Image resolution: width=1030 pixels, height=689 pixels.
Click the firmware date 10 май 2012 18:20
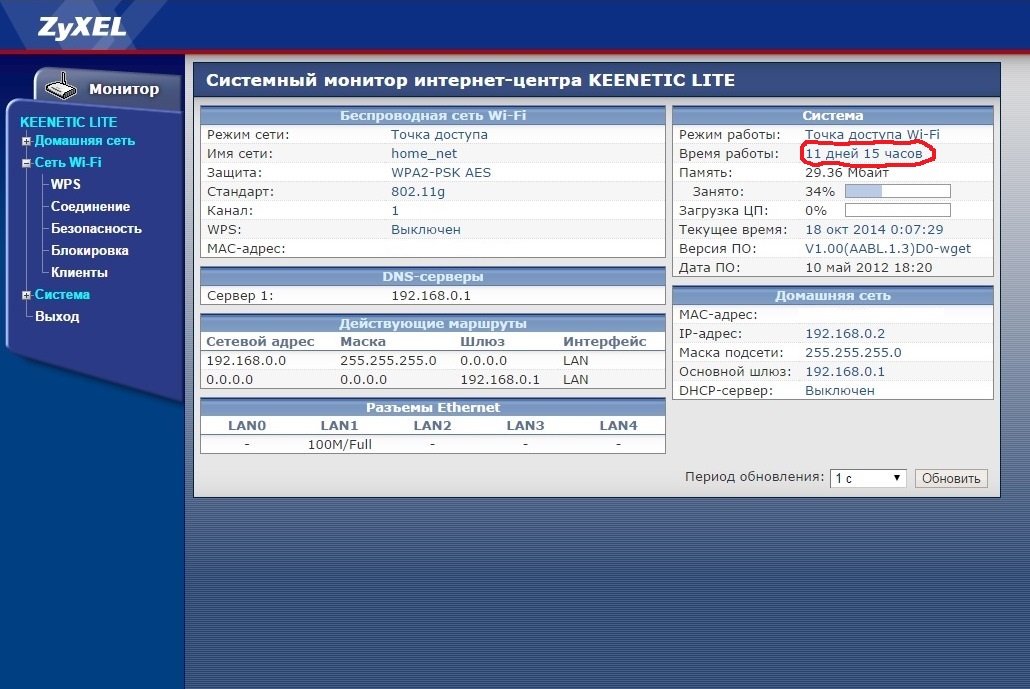(x=868, y=268)
